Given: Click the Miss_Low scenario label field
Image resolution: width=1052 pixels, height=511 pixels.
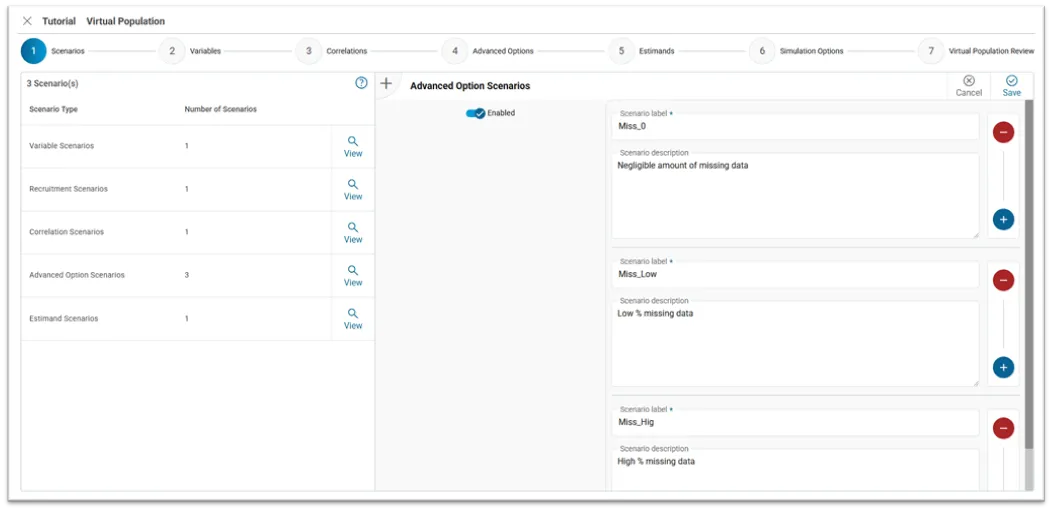Looking at the screenshot, I should tap(795, 274).
